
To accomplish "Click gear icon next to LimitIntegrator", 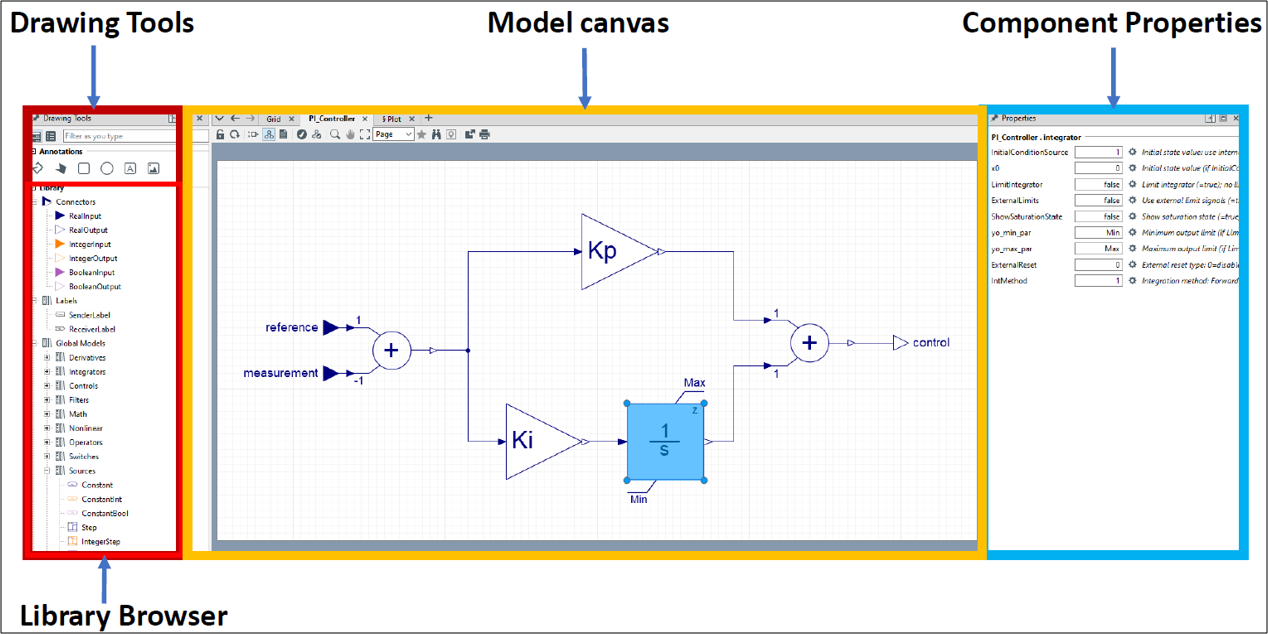I will (x=1133, y=184).
